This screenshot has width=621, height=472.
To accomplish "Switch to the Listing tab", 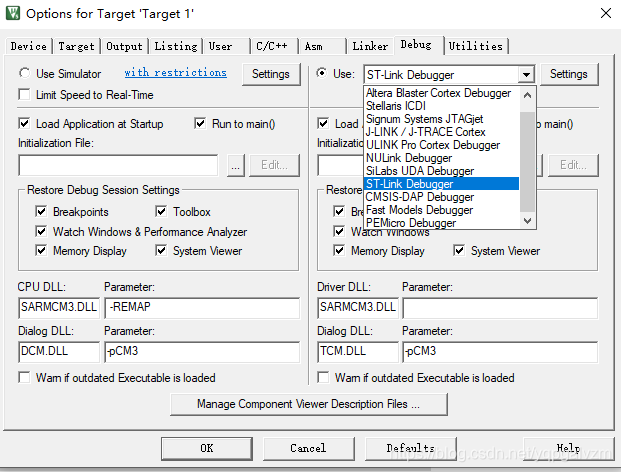I will tap(175, 46).
